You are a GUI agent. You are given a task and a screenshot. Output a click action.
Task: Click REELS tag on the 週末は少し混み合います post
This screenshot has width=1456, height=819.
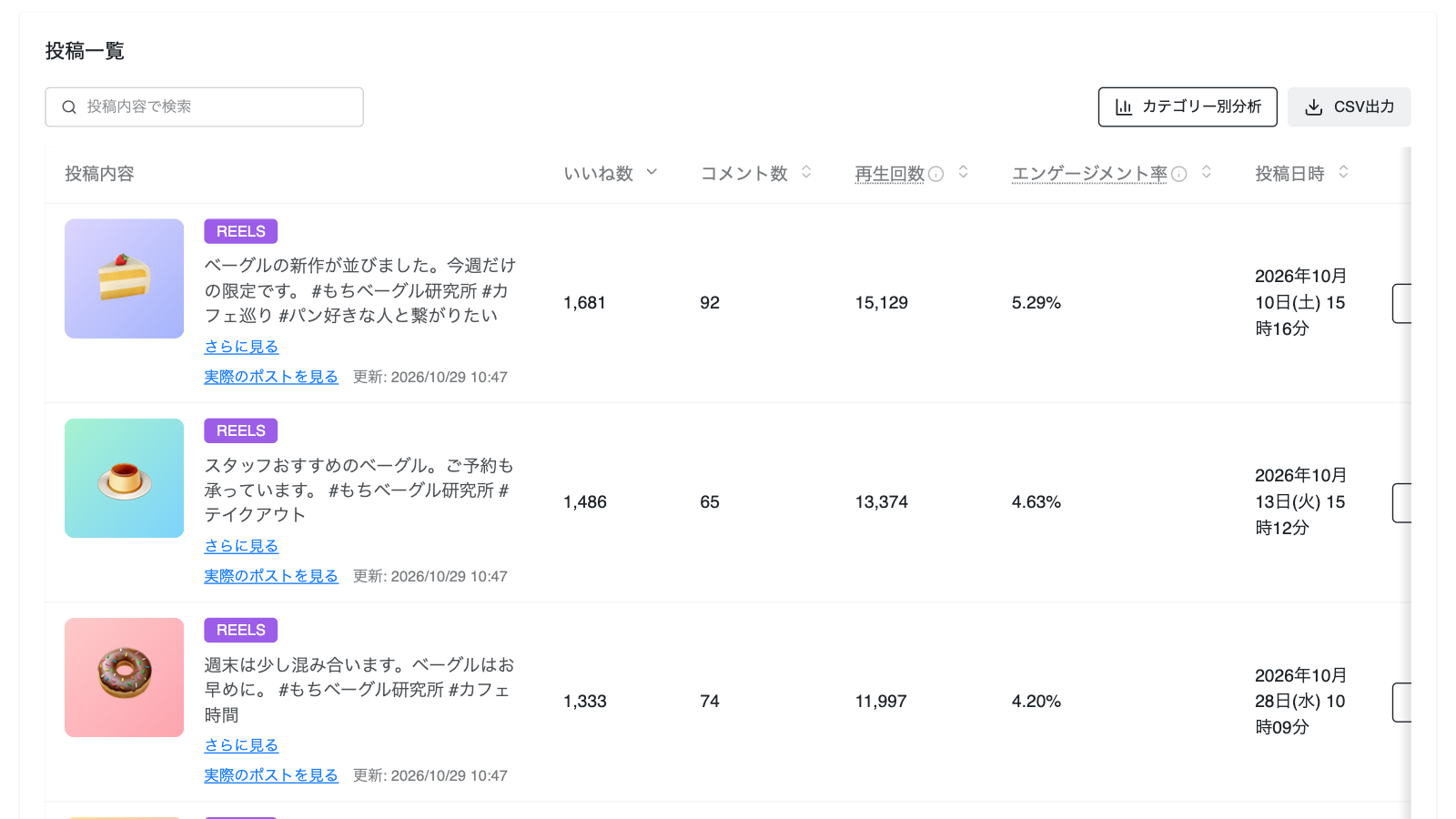pyautogui.click(x=241, y=630)
